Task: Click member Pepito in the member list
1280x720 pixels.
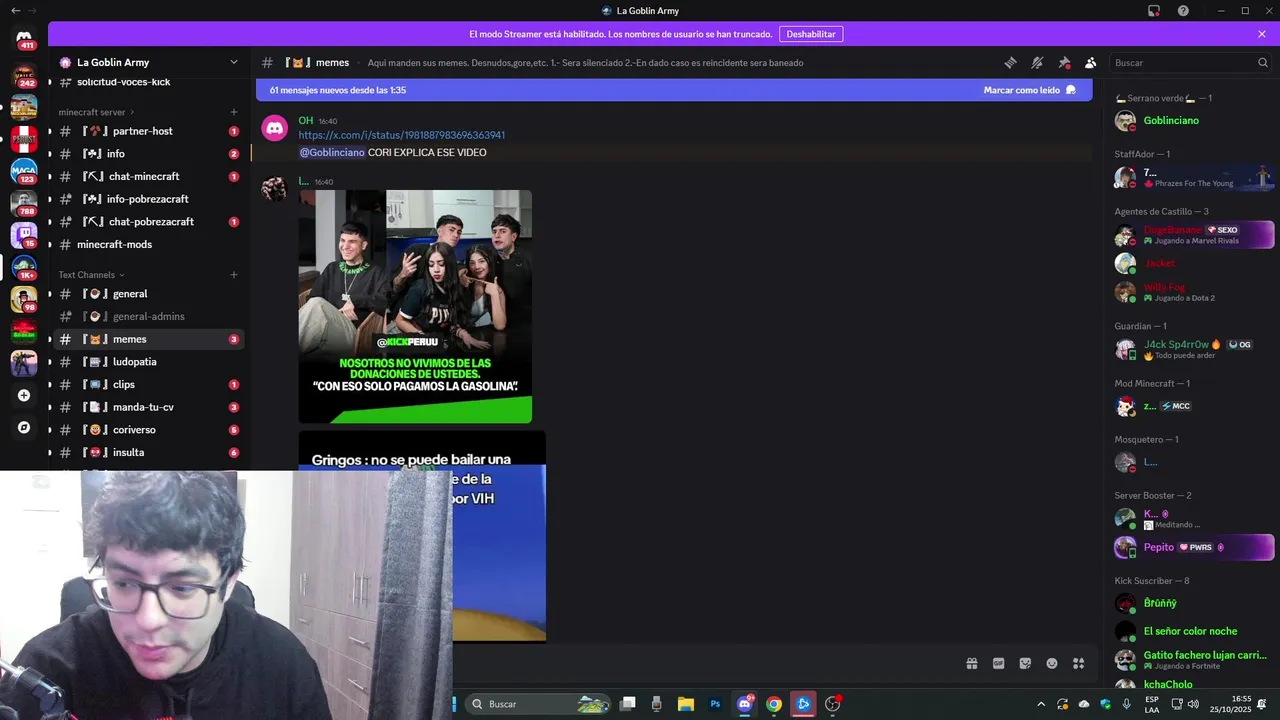Action: click(1193, 547)
